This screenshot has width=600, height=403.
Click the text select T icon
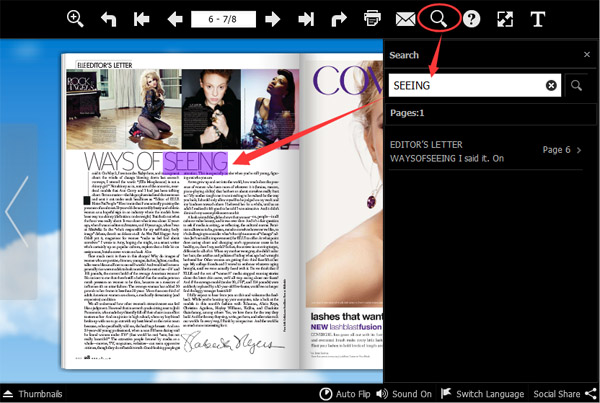pos(538,18)
